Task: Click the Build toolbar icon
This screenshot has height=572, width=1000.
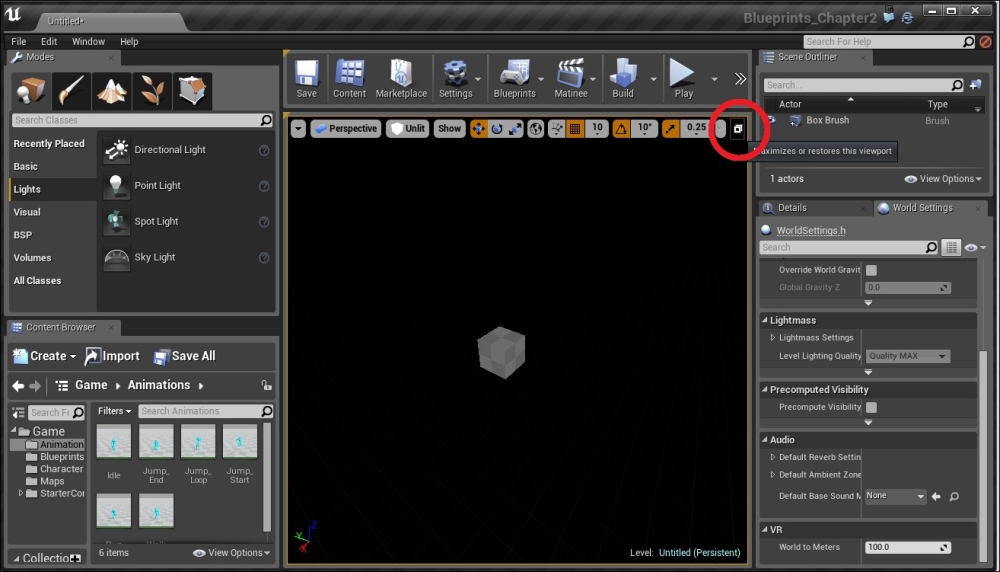Action: pos(623,79)
